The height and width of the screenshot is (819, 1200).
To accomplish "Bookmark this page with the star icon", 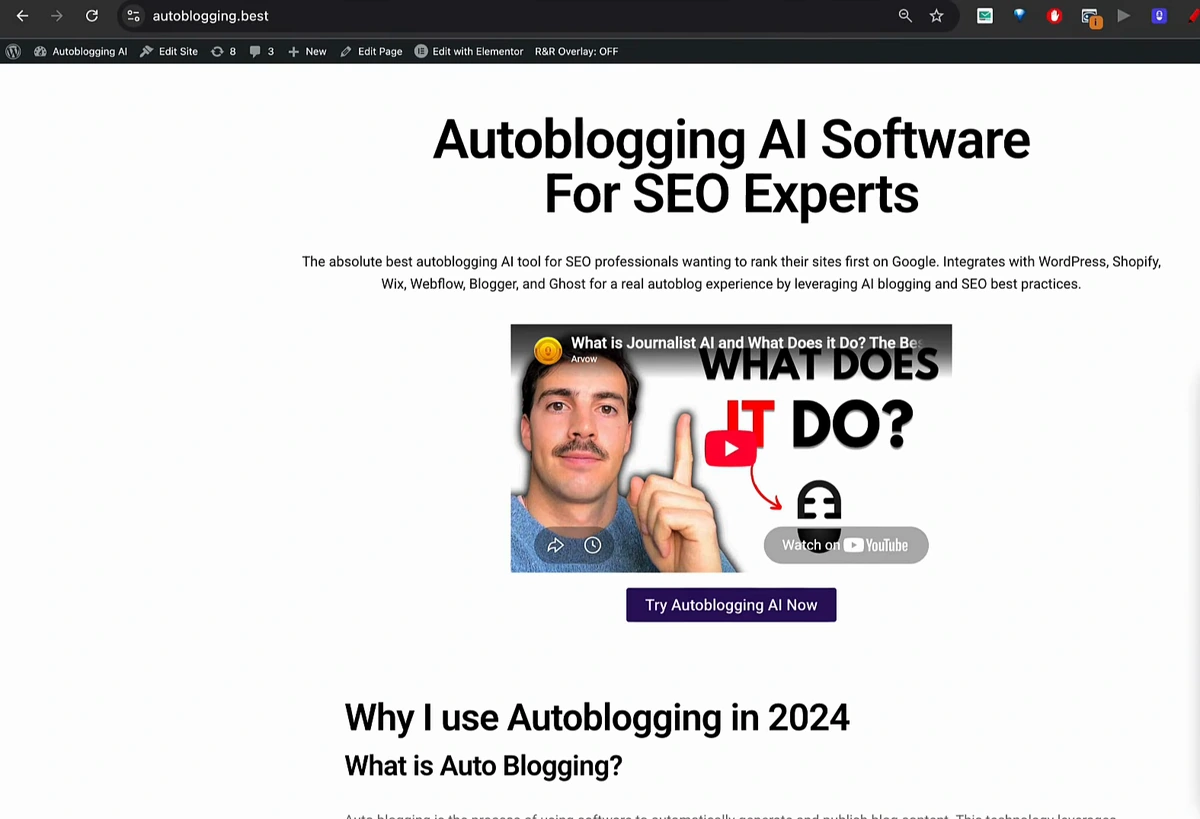I will pyautogui.click(x=937, y=16).
